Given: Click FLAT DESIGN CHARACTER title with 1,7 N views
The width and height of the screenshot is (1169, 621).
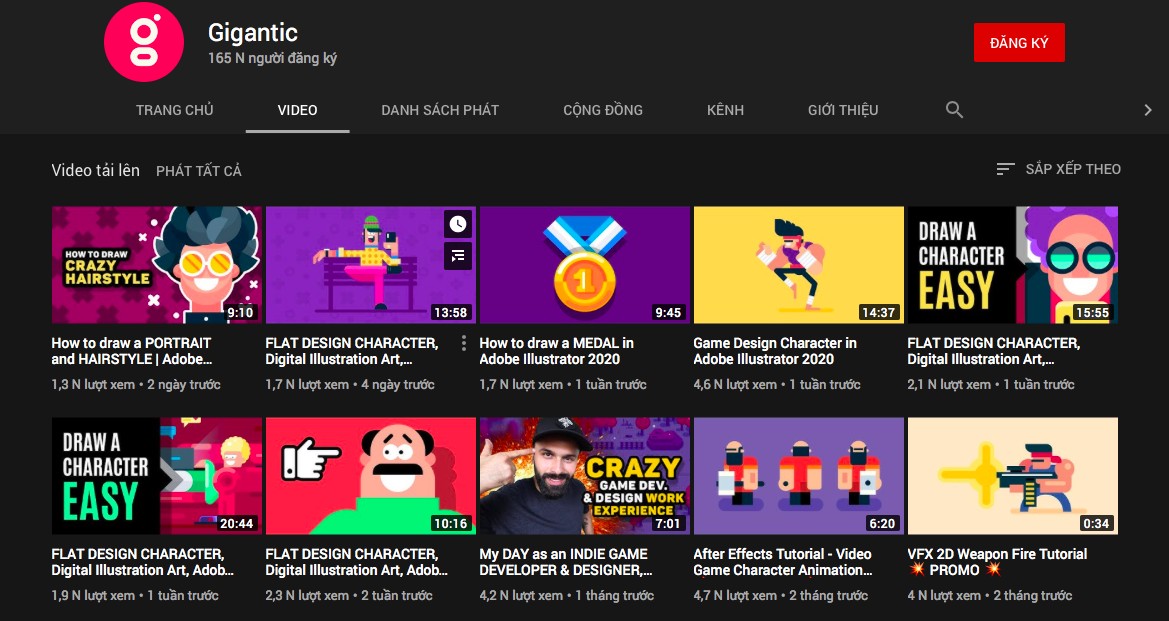Looking at the screenshot, I should (x=351, y=351).
